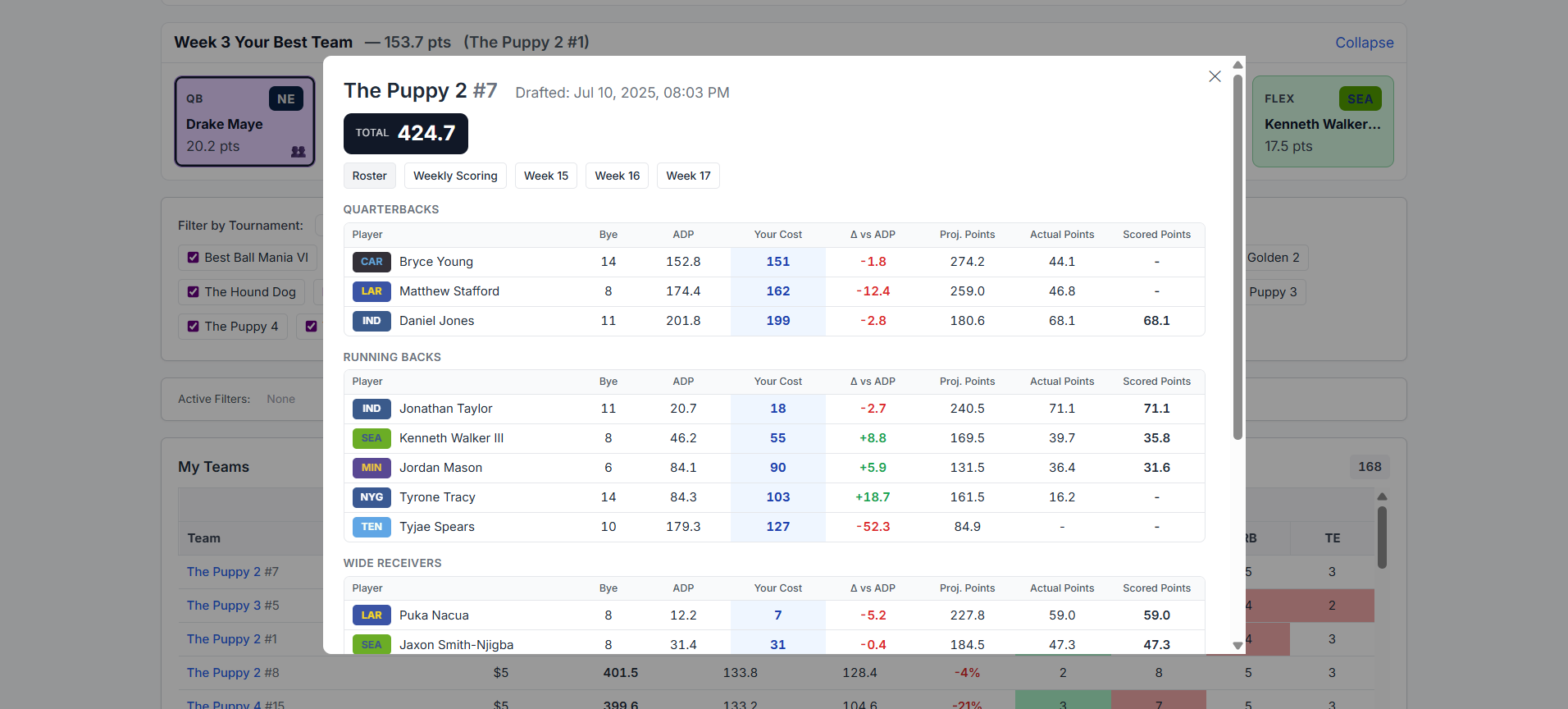This screenshot has width=1568, height=709.
Task: Open The Puppy 2 #8 team link
Action: click(233, 673)
